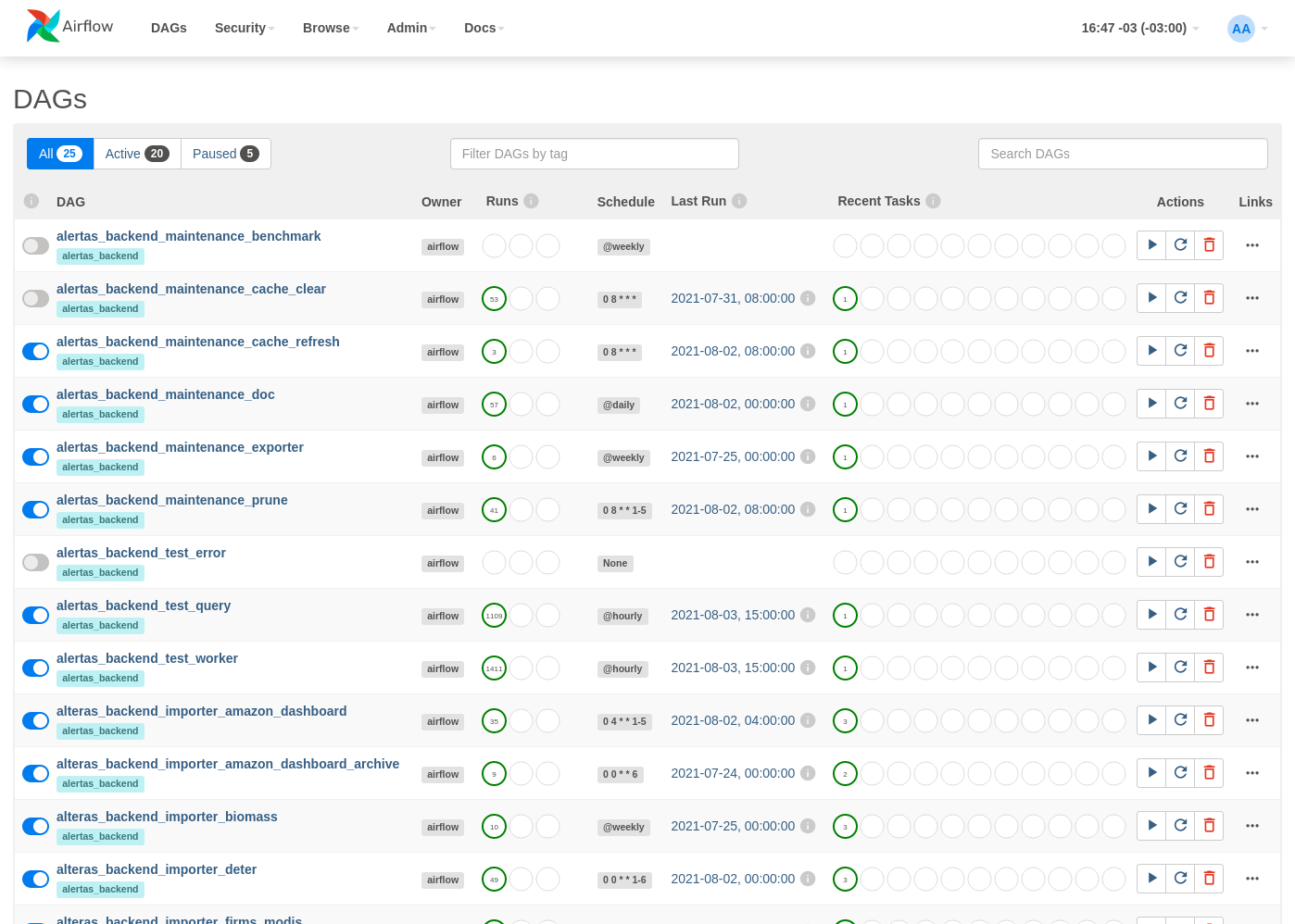Click the info icon left of DAG header
1295x924 pixels.
click(x=31, y=201)
